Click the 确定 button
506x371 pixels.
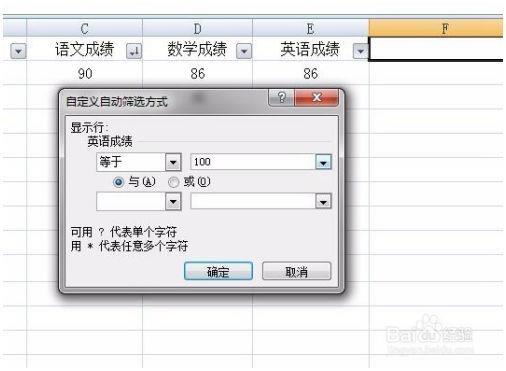218,271
